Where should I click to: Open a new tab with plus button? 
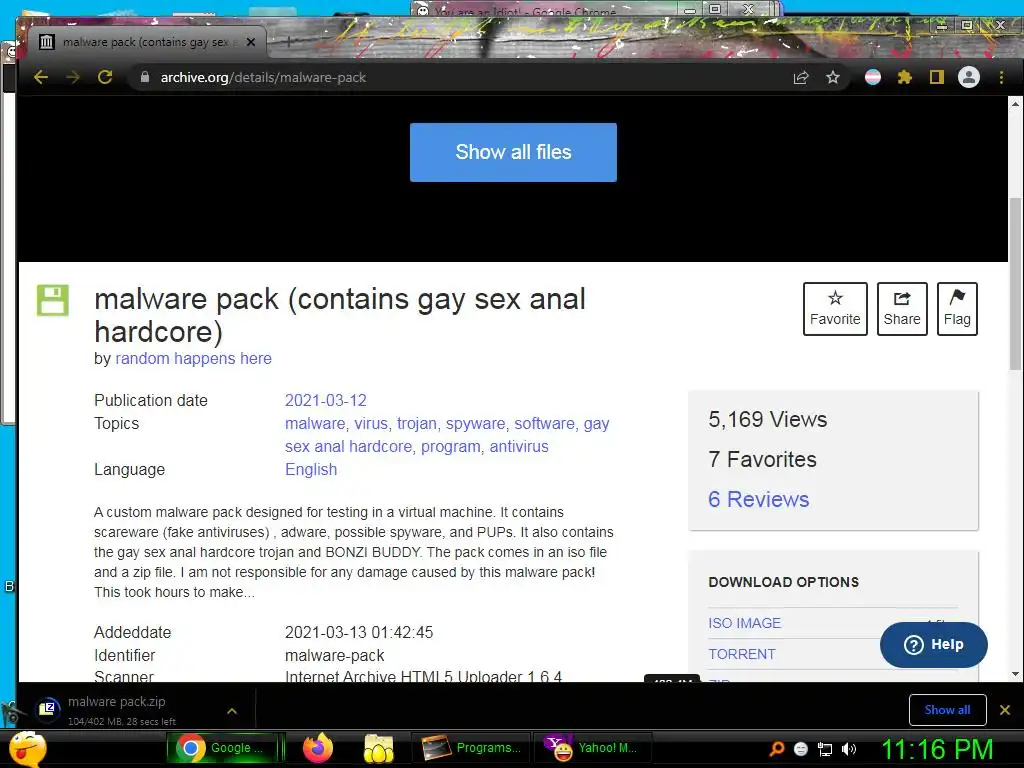coord(288,42)
